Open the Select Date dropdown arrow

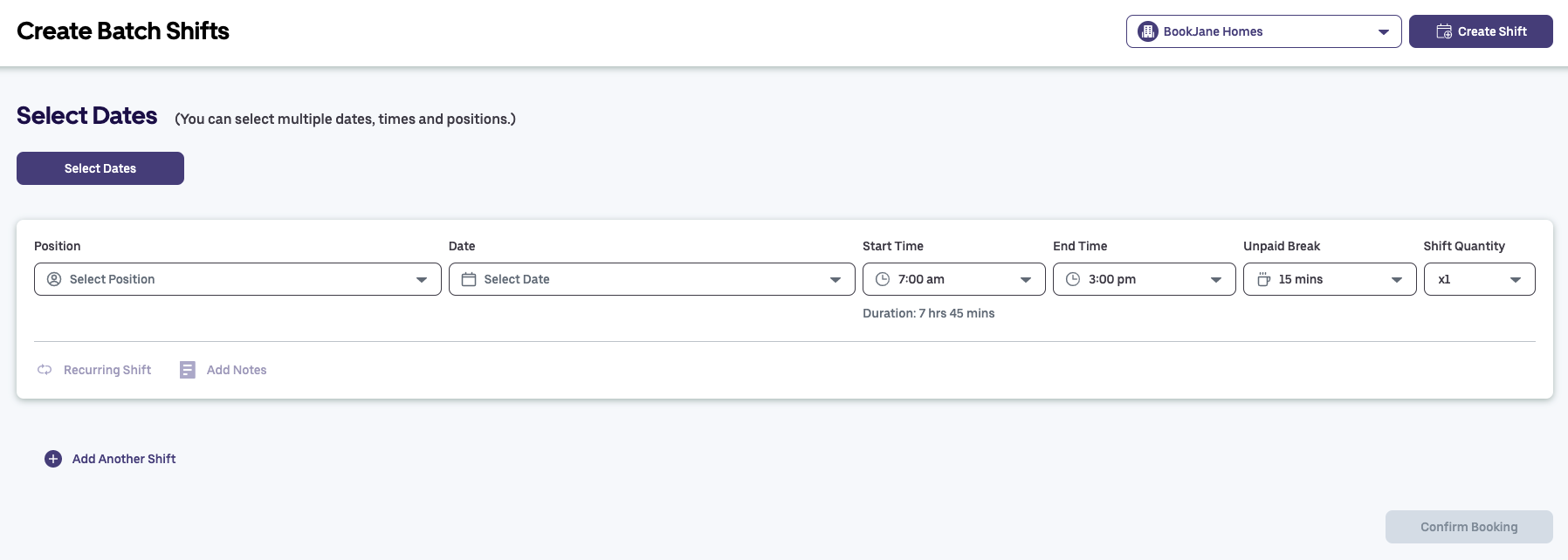click(836, 280)
